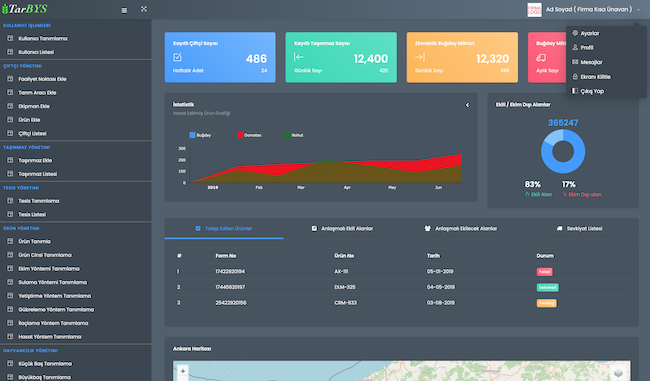Select Profil in the user menu
Image resolution: width=650 pixels, height=381 pixels.
click(x=587, y=48)
